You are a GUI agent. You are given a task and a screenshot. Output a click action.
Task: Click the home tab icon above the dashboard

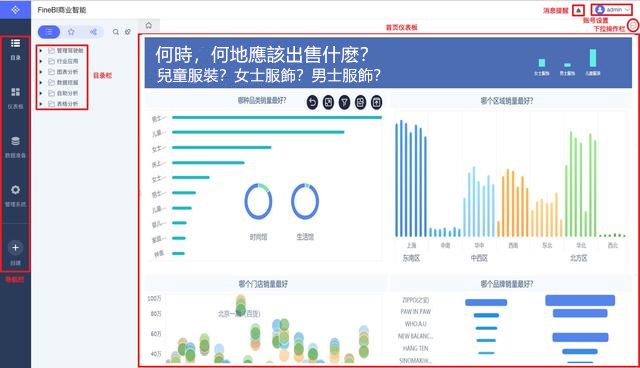pos(149,25)
